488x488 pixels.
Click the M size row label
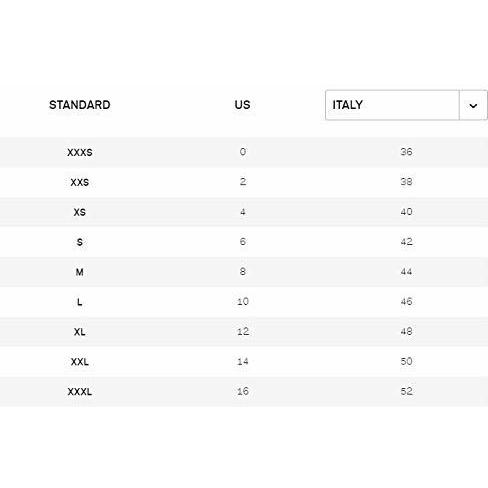point(80,272)
